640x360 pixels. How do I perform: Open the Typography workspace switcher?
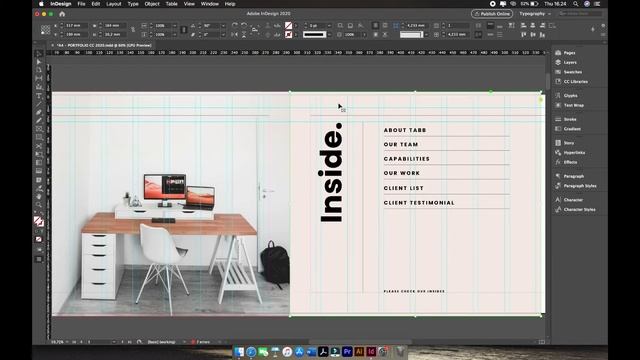535,14
